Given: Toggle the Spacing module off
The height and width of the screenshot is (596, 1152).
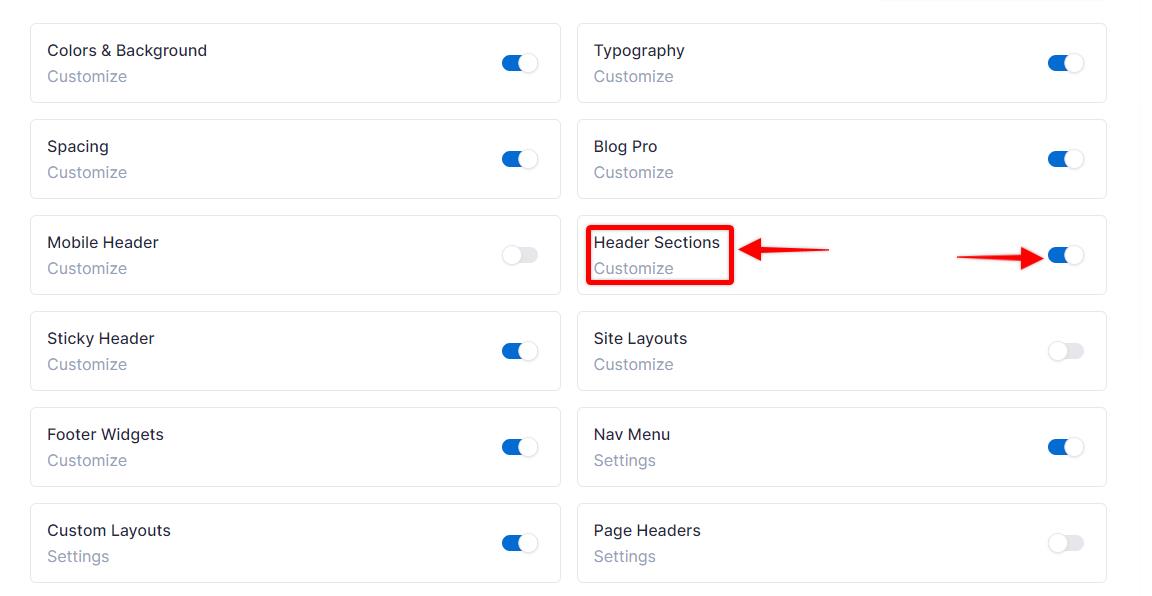Looking at the screenshot, I should [x=520, y=159].
